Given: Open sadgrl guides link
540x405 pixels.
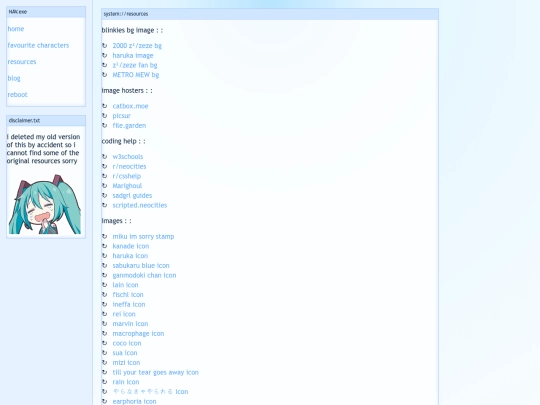Looking at the screenshot, I should click(132, 196).
